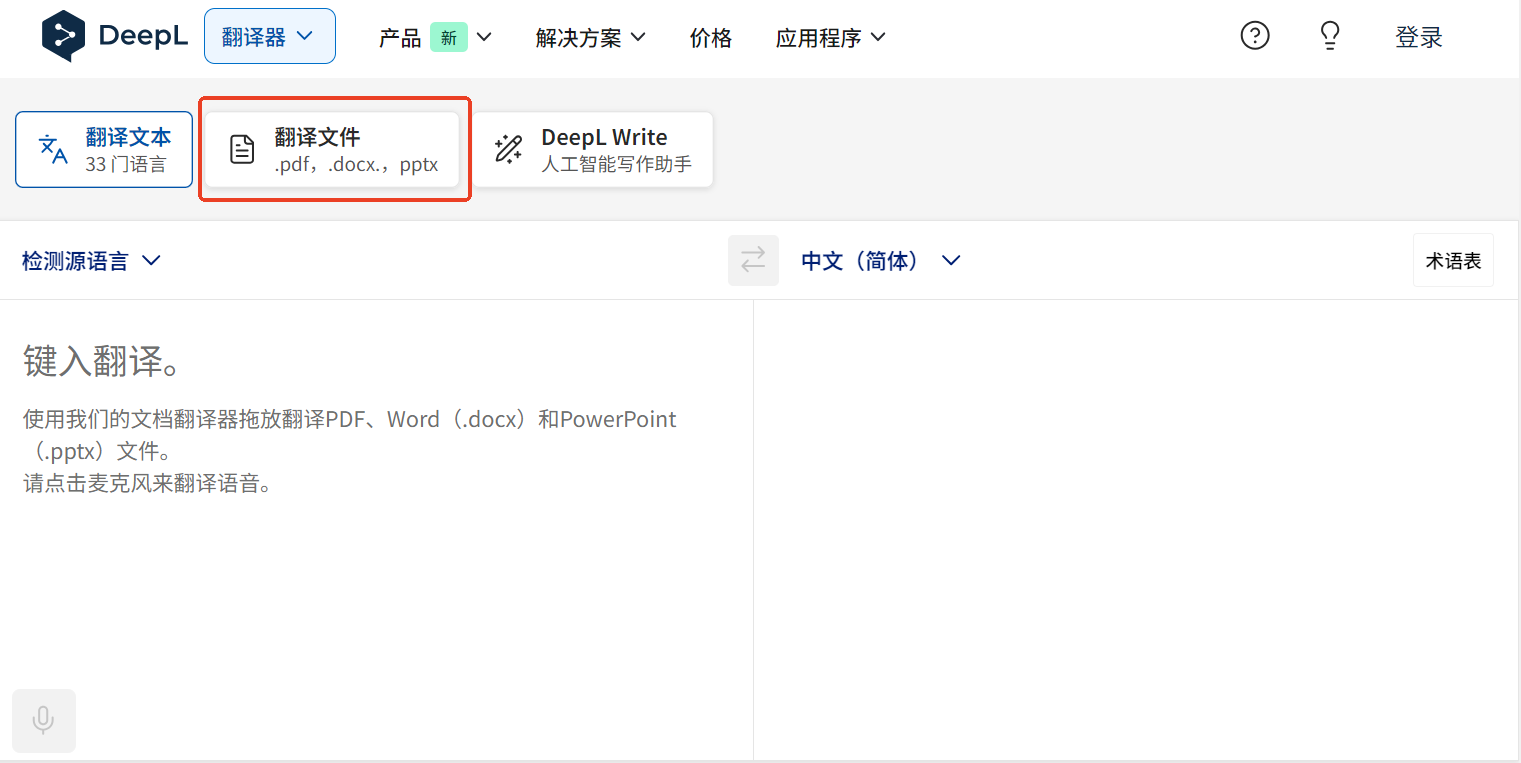The width and height of the screenshot is (1521, 763).
Task: Click the "人工智能写作助手" subtitle text
Action: click(x=617, y=165)
